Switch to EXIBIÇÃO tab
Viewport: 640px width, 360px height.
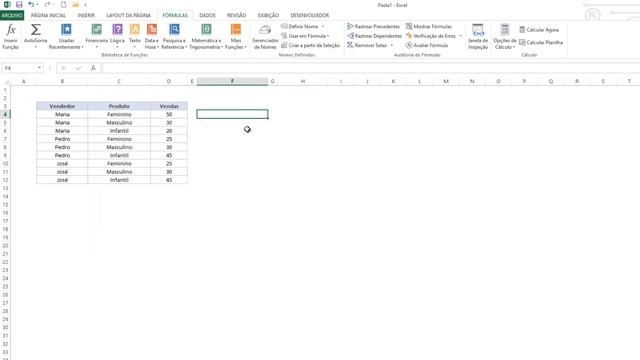[268, 15]
